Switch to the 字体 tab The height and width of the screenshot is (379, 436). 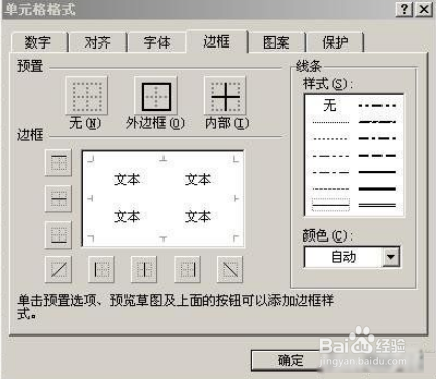157,43
